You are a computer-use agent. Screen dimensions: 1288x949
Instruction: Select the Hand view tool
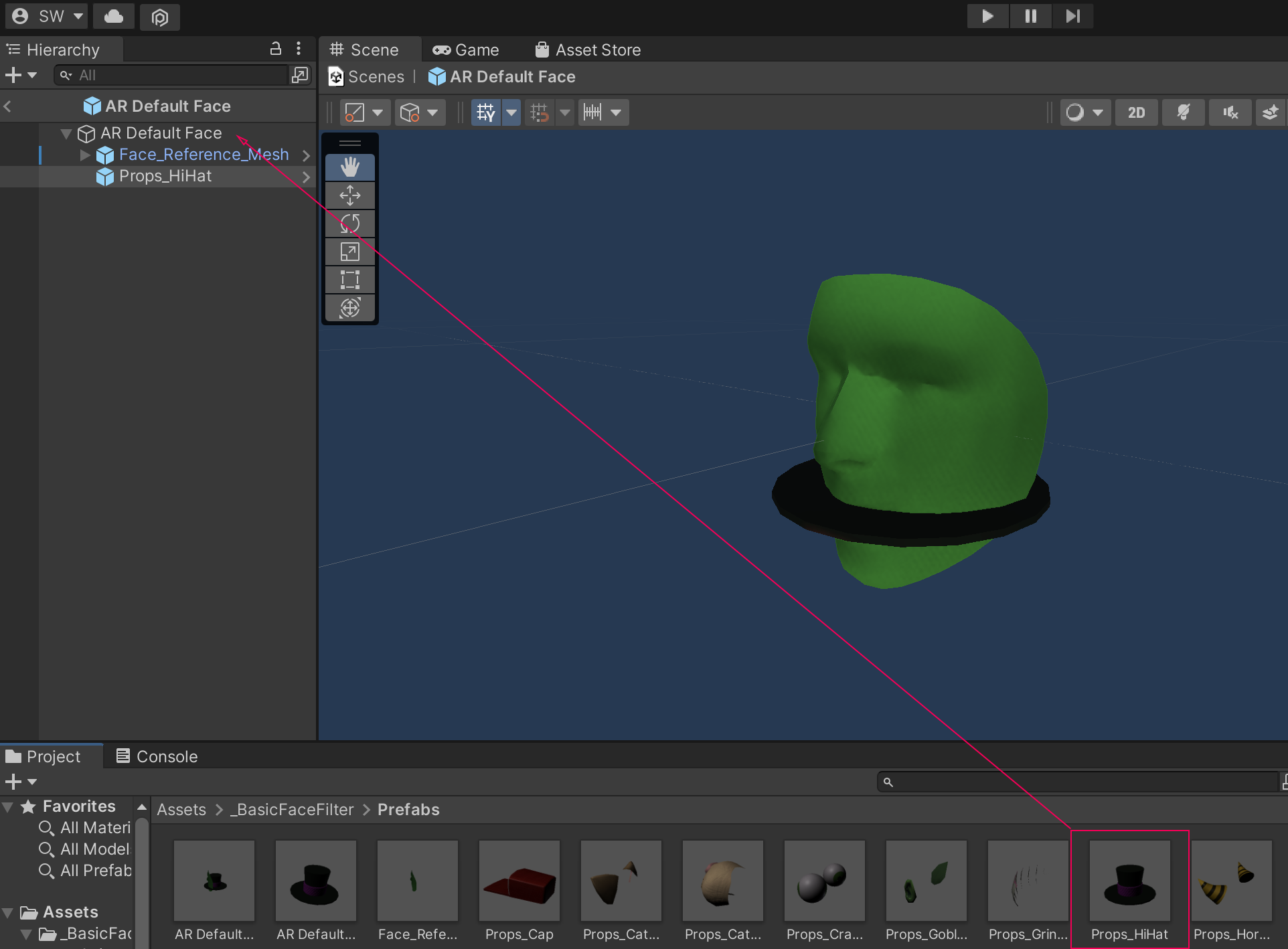coord(349,167)
